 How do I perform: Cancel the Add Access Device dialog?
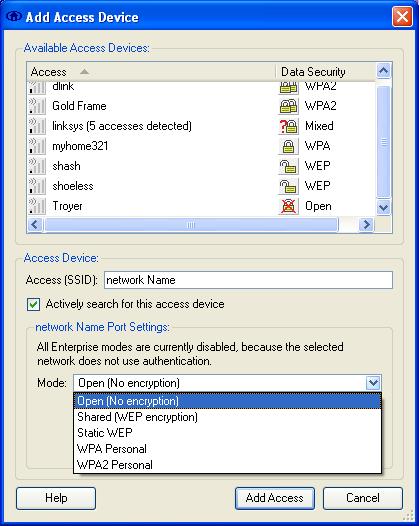pyautogui.click(x=363, y=498)
